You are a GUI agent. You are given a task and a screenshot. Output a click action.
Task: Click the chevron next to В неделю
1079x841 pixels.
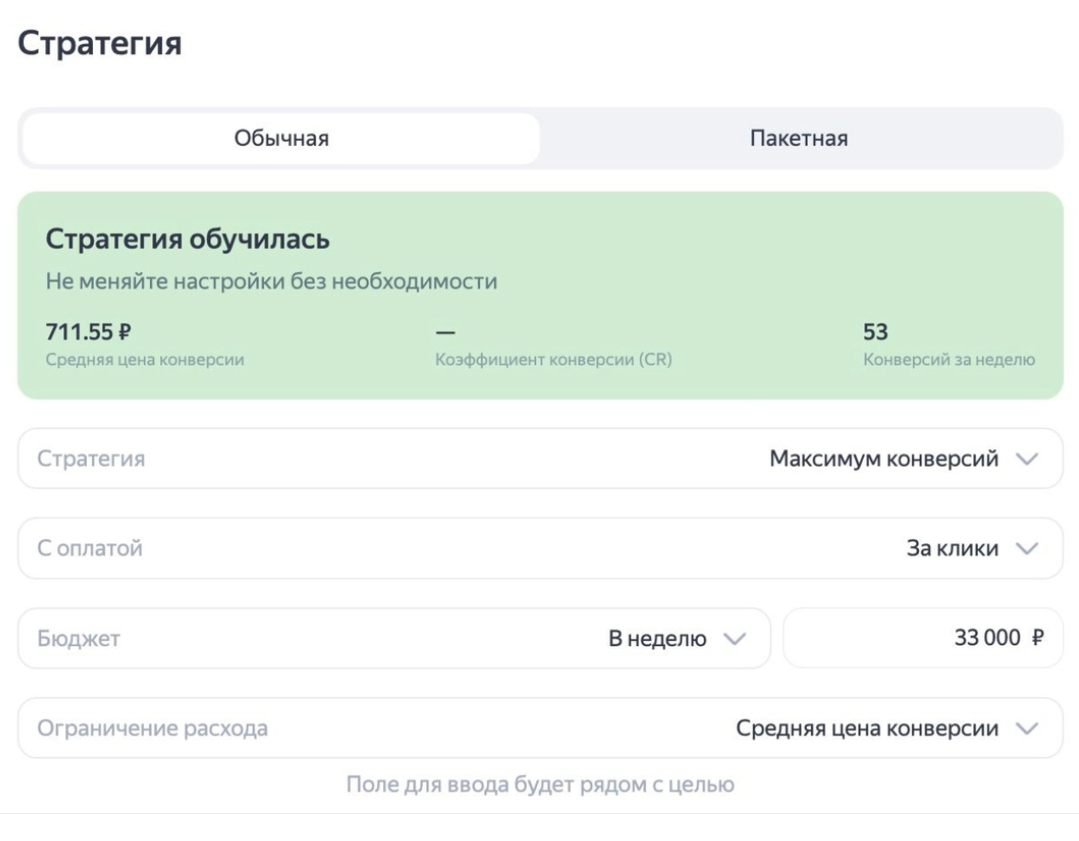734,639
